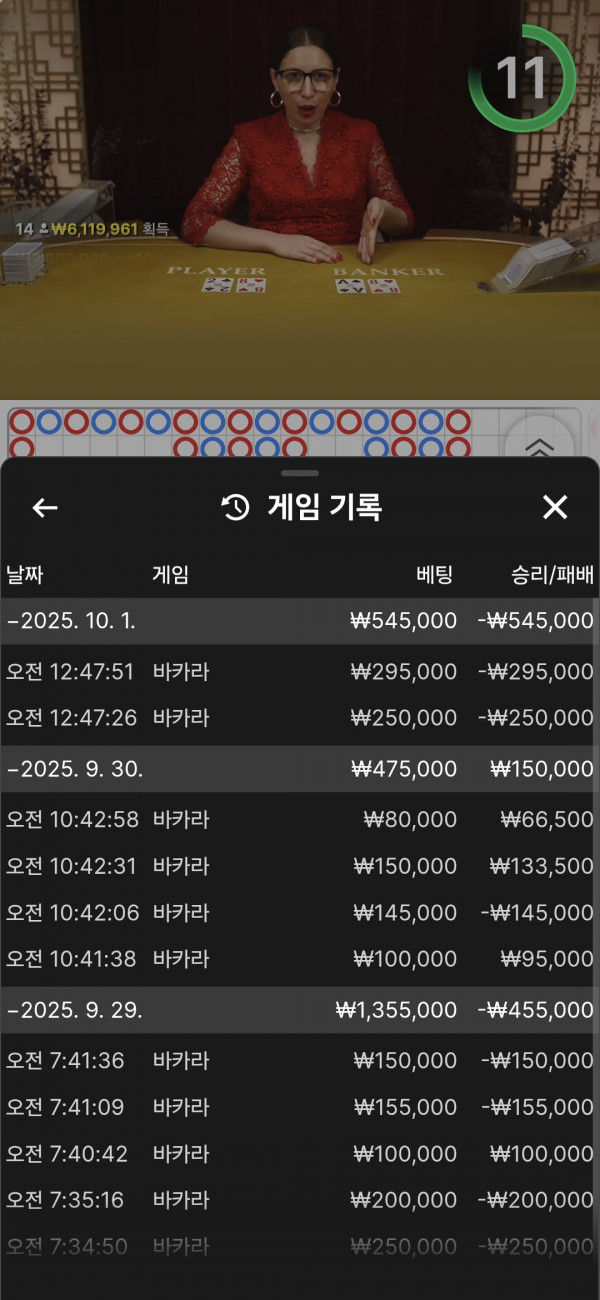
Task: Open the 오전 12:47:26 baccarat record
Action: tap(300, 718)
